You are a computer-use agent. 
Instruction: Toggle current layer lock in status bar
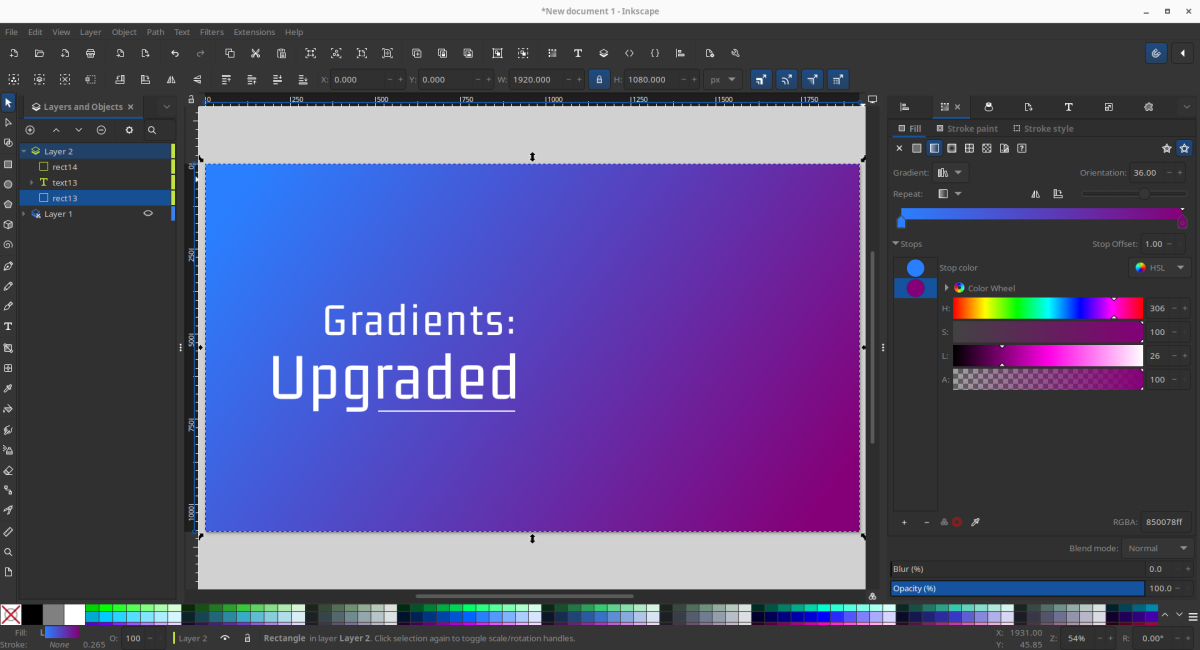[247, 638]
